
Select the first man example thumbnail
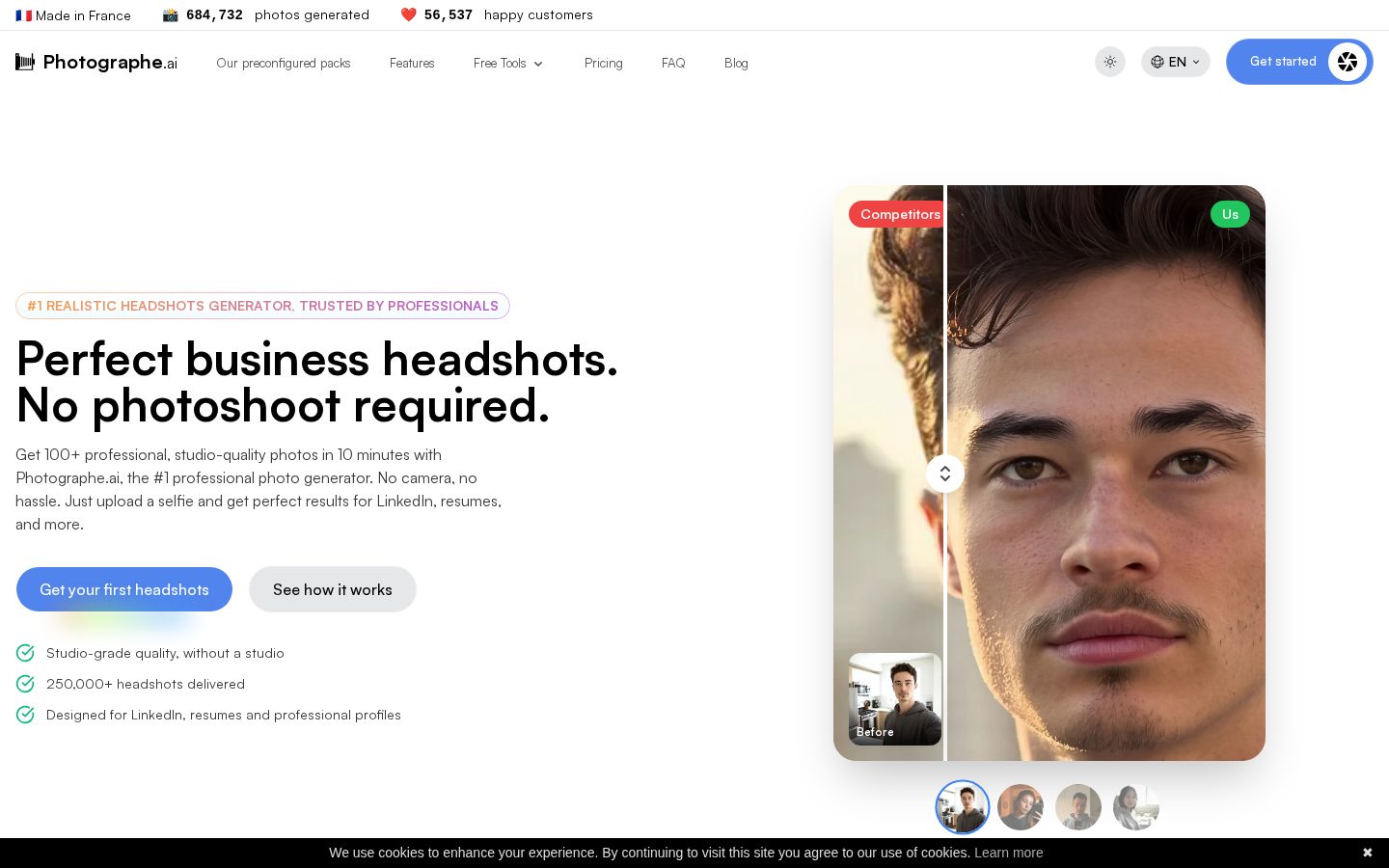click(x=963, y=807)
